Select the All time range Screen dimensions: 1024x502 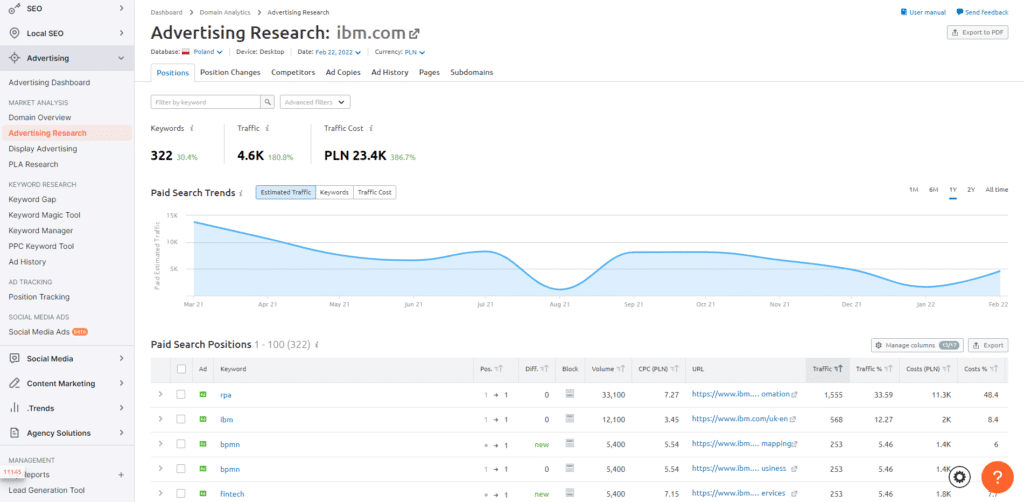coord(997,189)
